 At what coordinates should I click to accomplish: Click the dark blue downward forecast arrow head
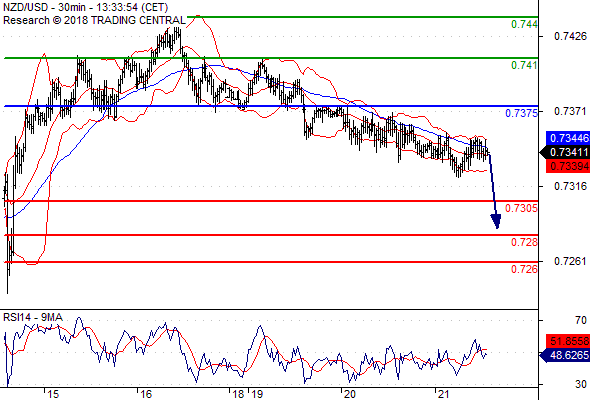(496, 221)
